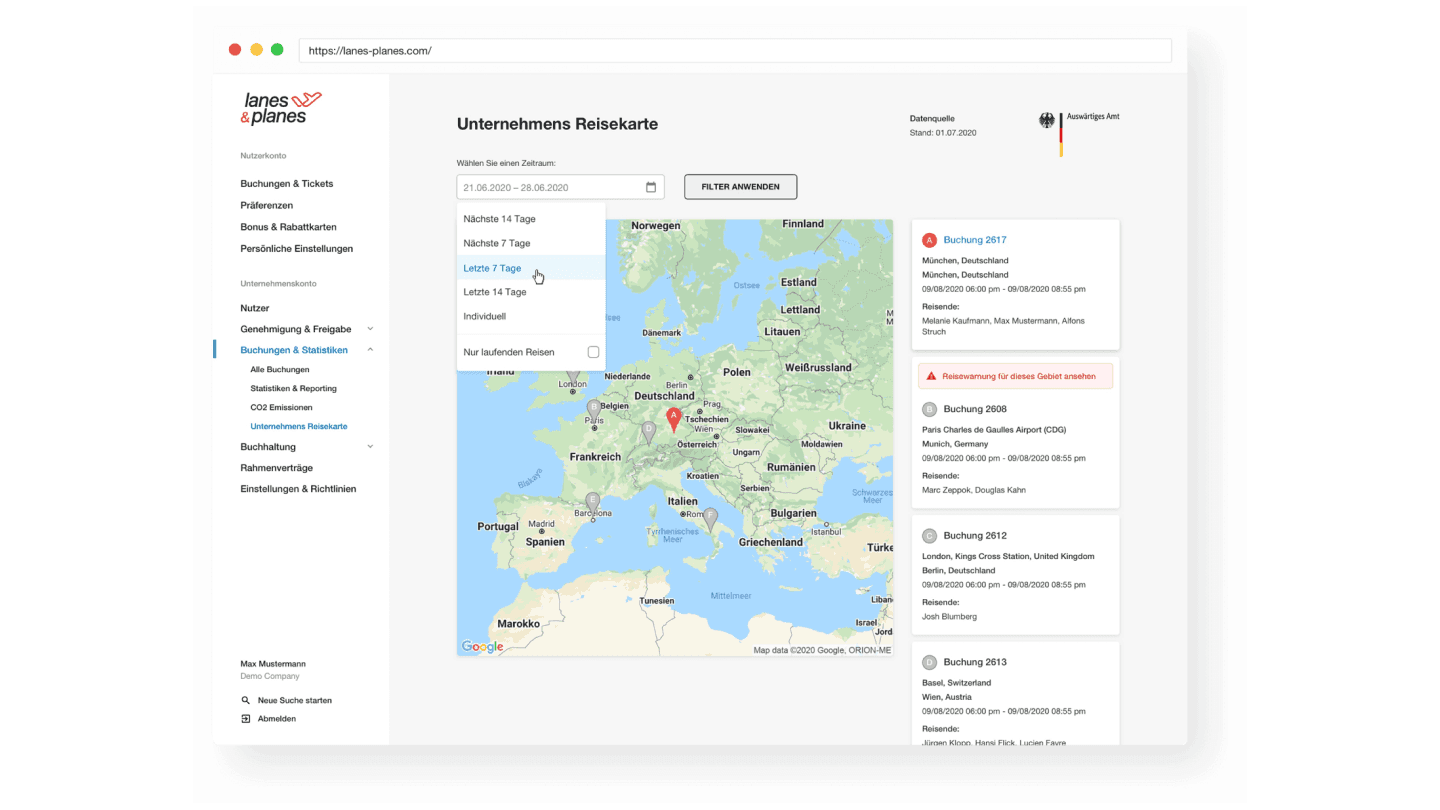Image resolution: width=1440 pixels, height=810 pixels.
Task: Click the logout icon beside Abmelden
Action: click(x=246, y=719)
